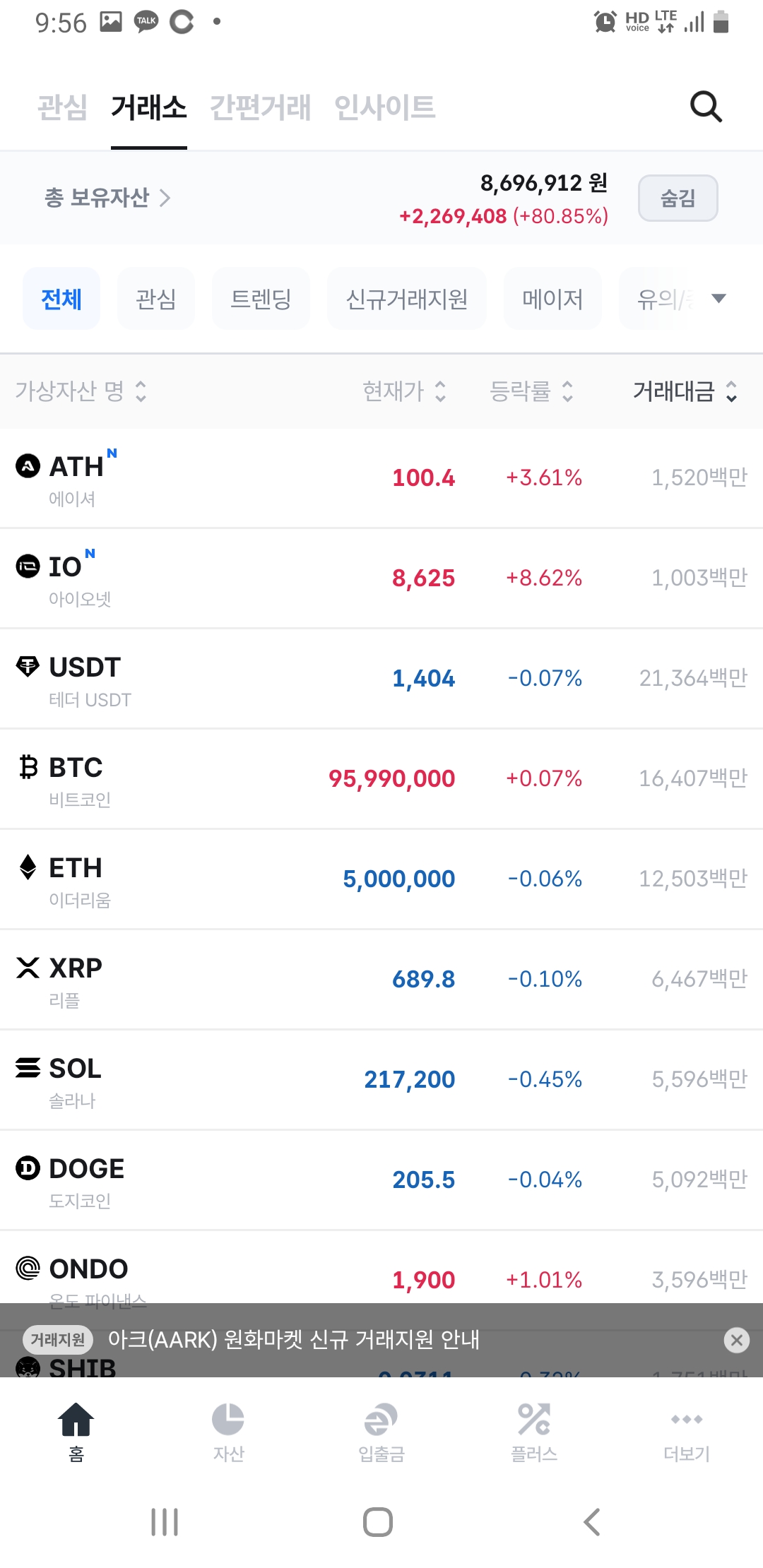Switch to 인사이트 tab
The width and height of the screenshot is (763, 1568).
384,107
